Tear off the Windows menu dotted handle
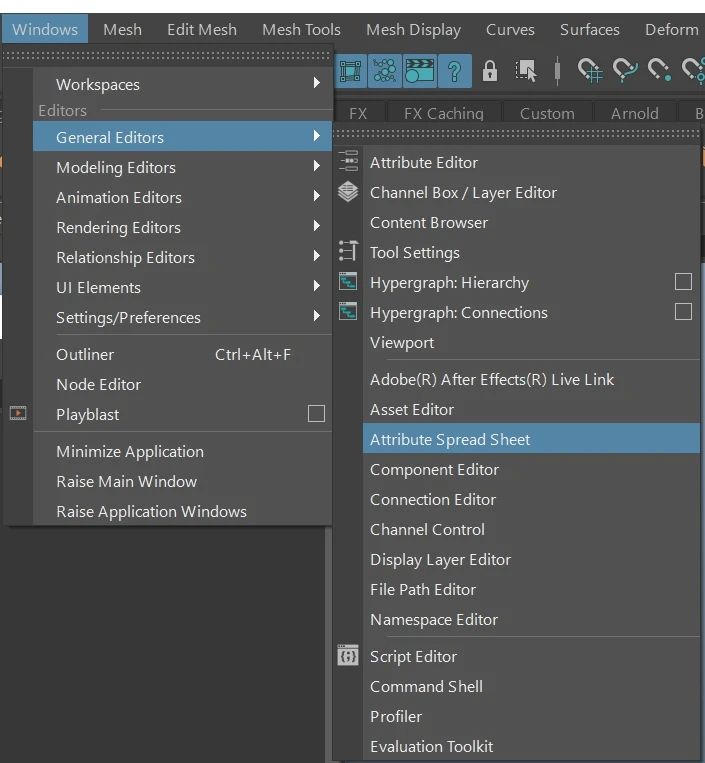705x763 pixels. point(167,56)
